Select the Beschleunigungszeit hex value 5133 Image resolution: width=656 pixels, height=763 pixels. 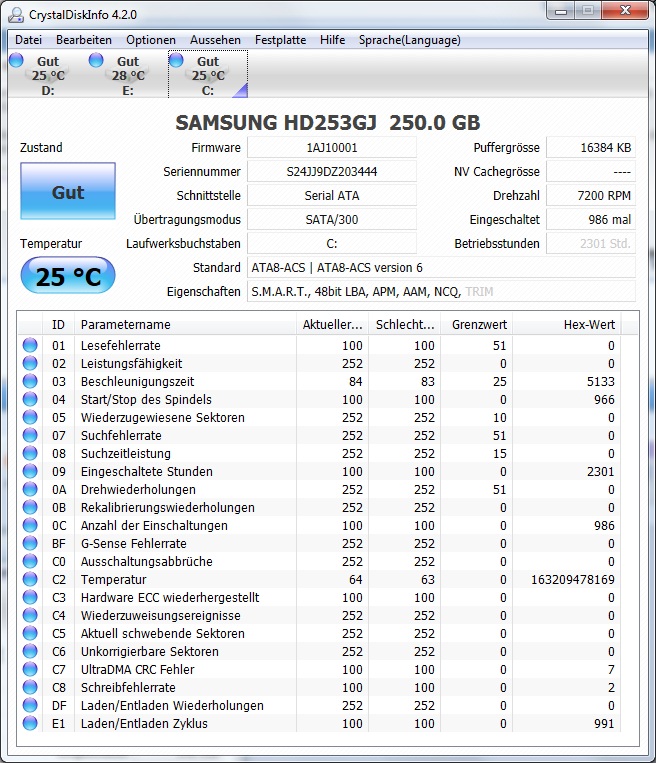(601, 382)
